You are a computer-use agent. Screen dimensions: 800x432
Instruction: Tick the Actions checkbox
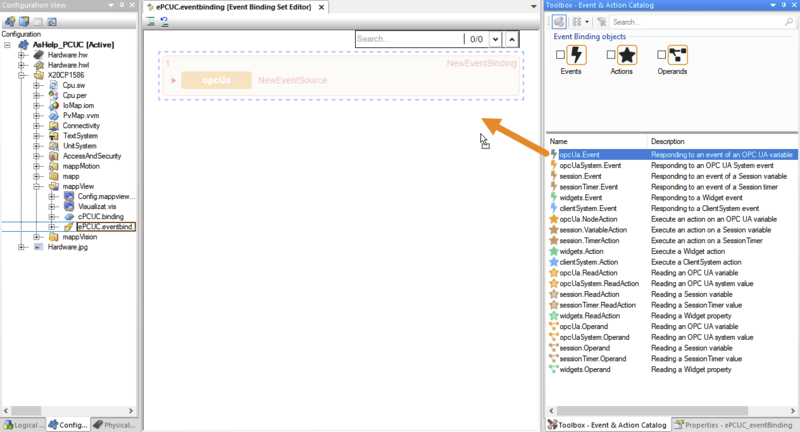pos(611,55)
